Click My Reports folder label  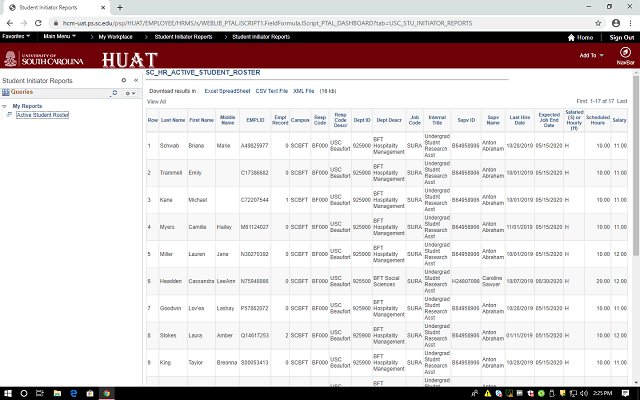coord(27,106)
